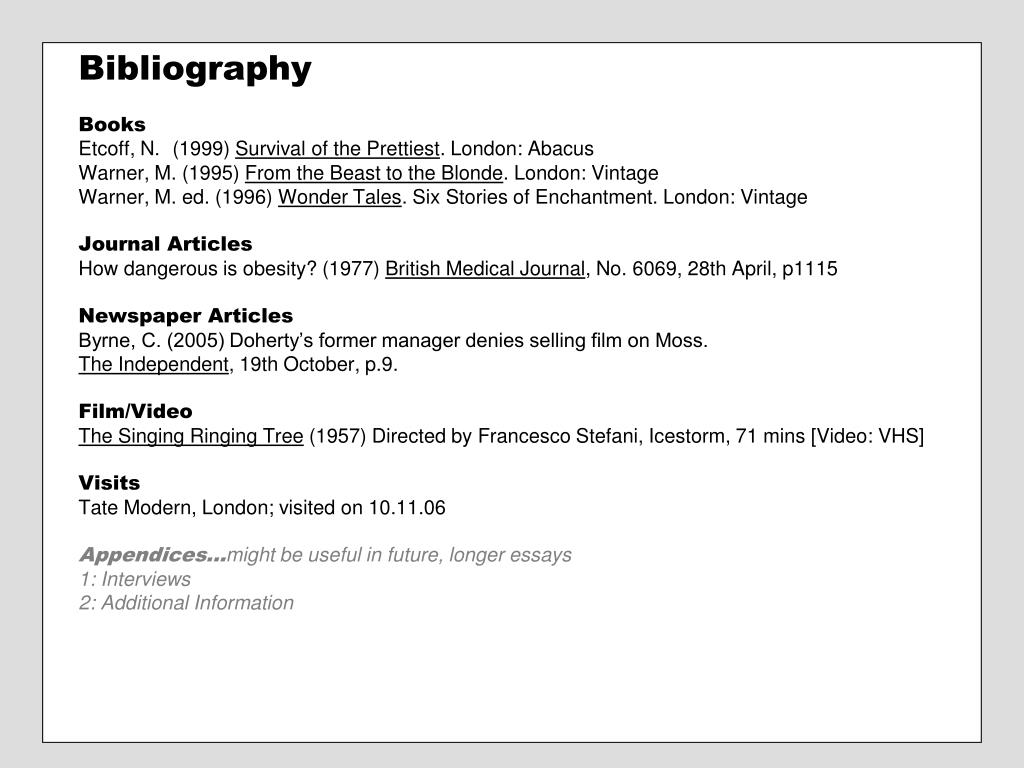Click the Journal Articles heading
The image size is (1024, 768).
pyautogui.click(x=165, y=244)
